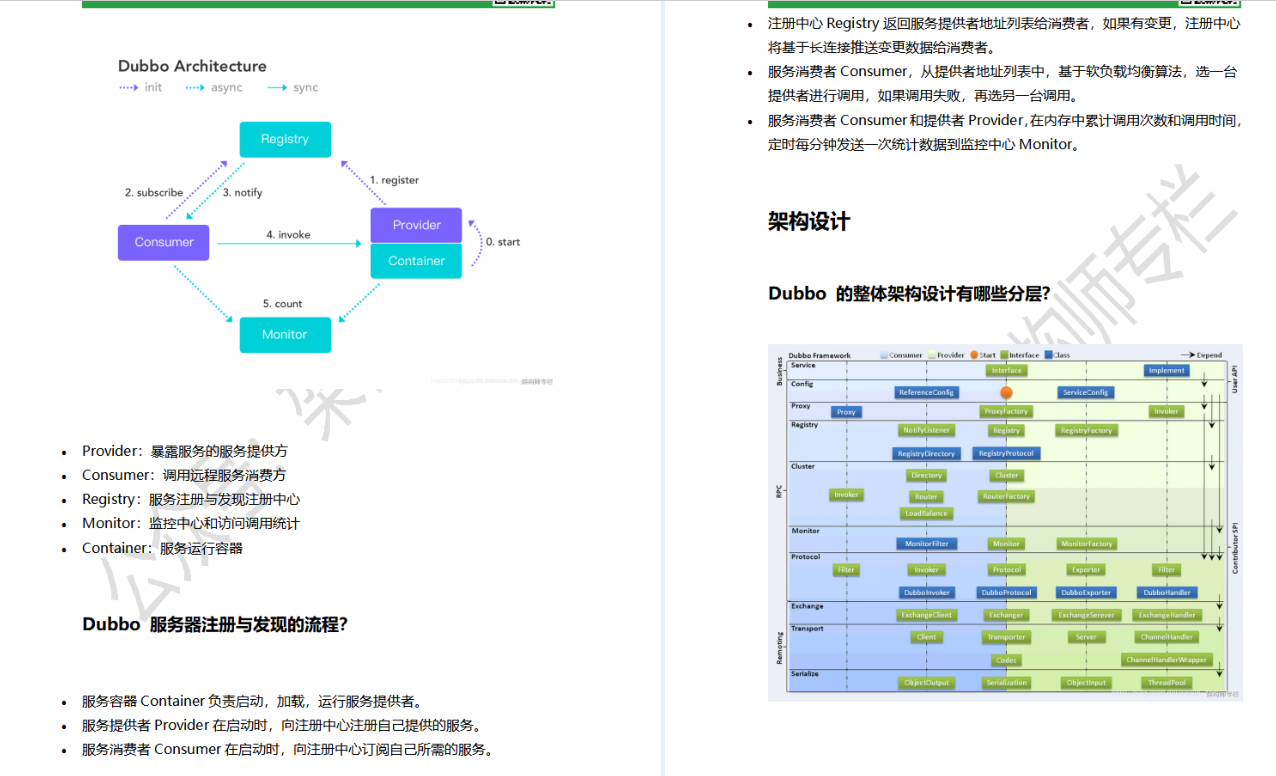Viewport: 1276px width, 776px height.
Task: Click line '服务消费者 Consumer 在启动时，向注册中心订阅自己所需的服务。'
Action: [288, 749]
